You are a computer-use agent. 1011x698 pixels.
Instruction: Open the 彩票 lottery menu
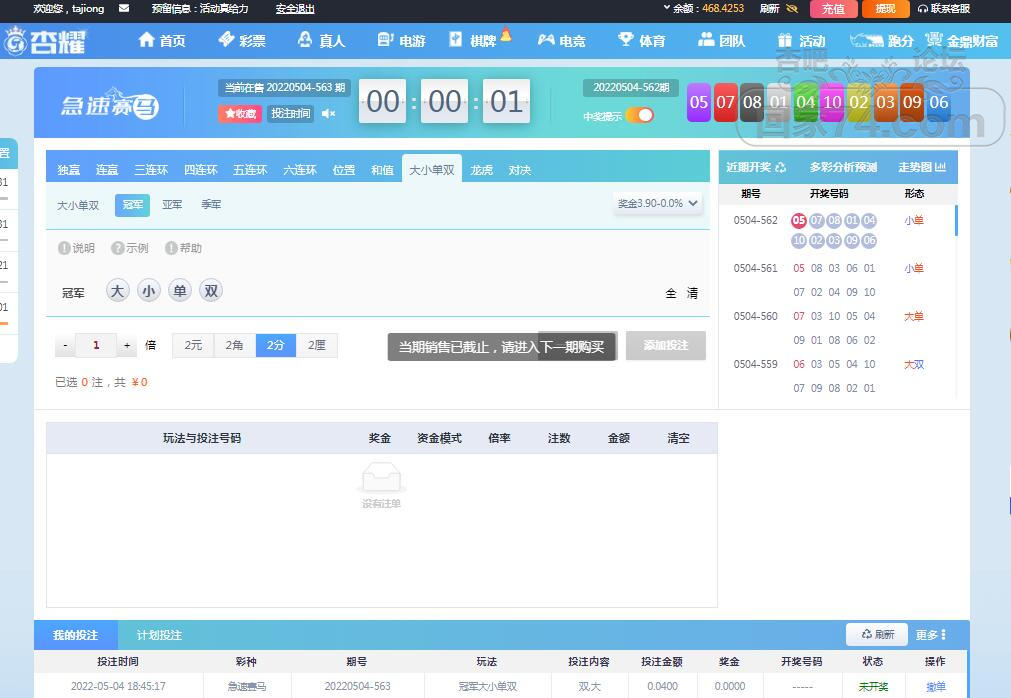tap(242, 41)
